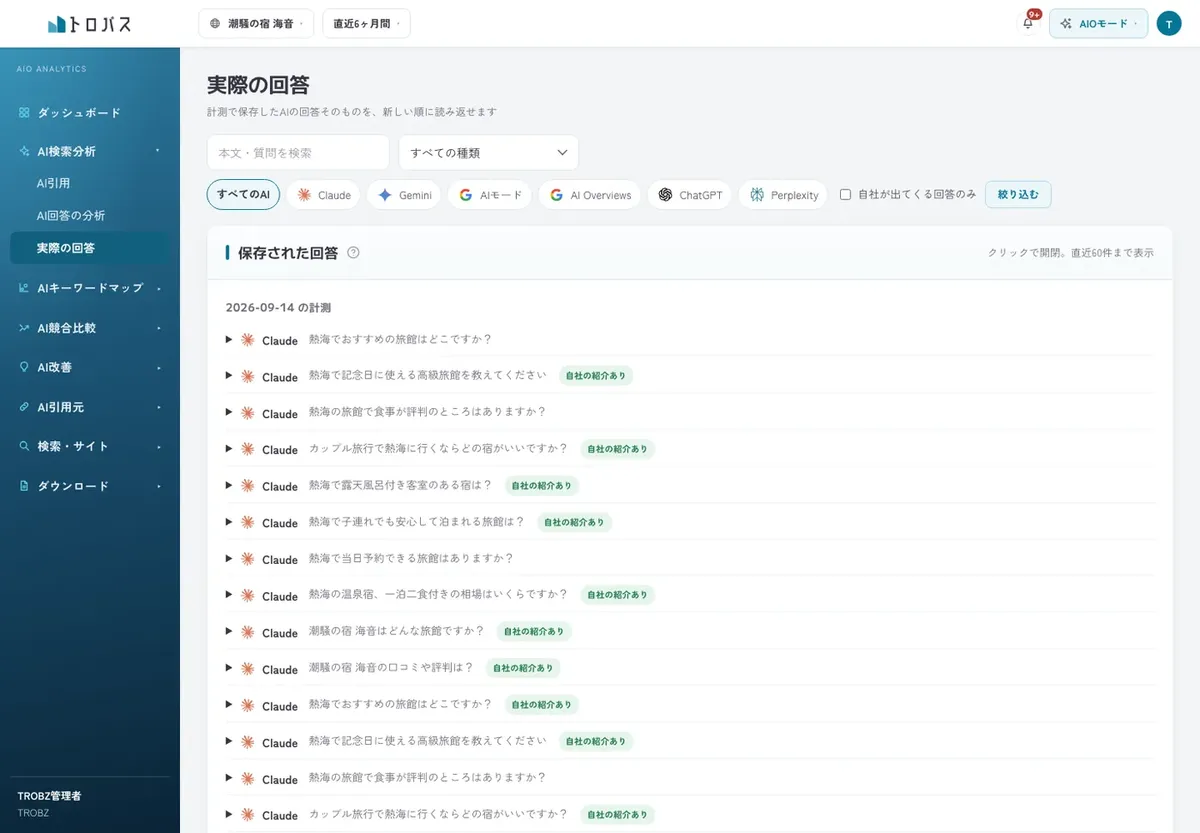Click the 検索・サイト magnifier icon
Image resolution: width=1200 pixels, height=833 pixels.
tap(24, 446)
